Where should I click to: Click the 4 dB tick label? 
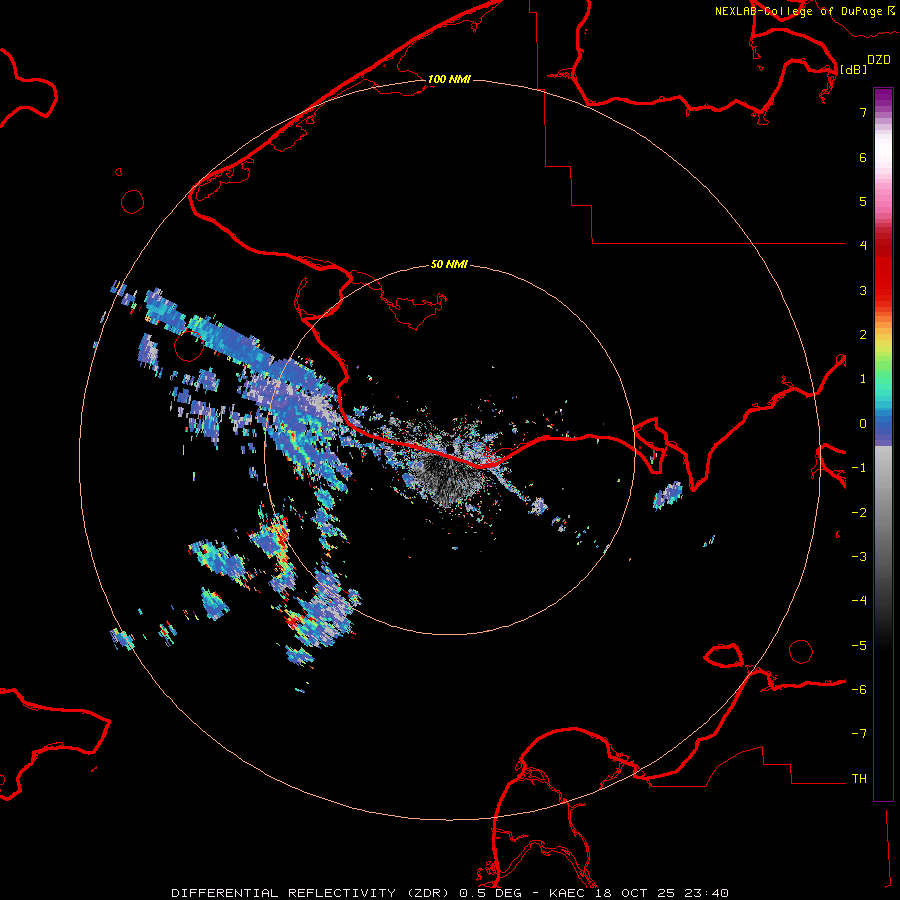click(x=863, y=246)
